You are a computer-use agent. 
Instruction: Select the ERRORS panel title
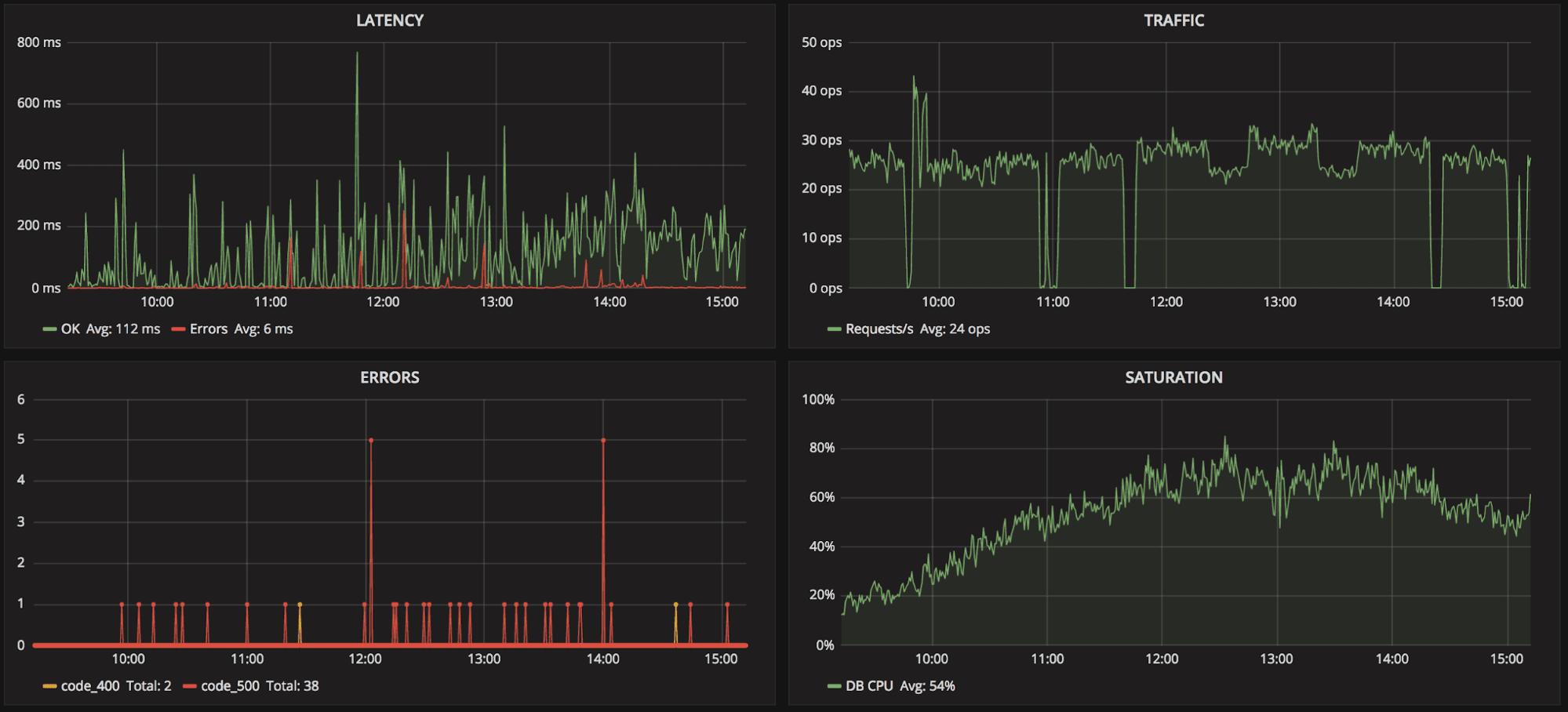pyautogui.click(x=389, y=377)
